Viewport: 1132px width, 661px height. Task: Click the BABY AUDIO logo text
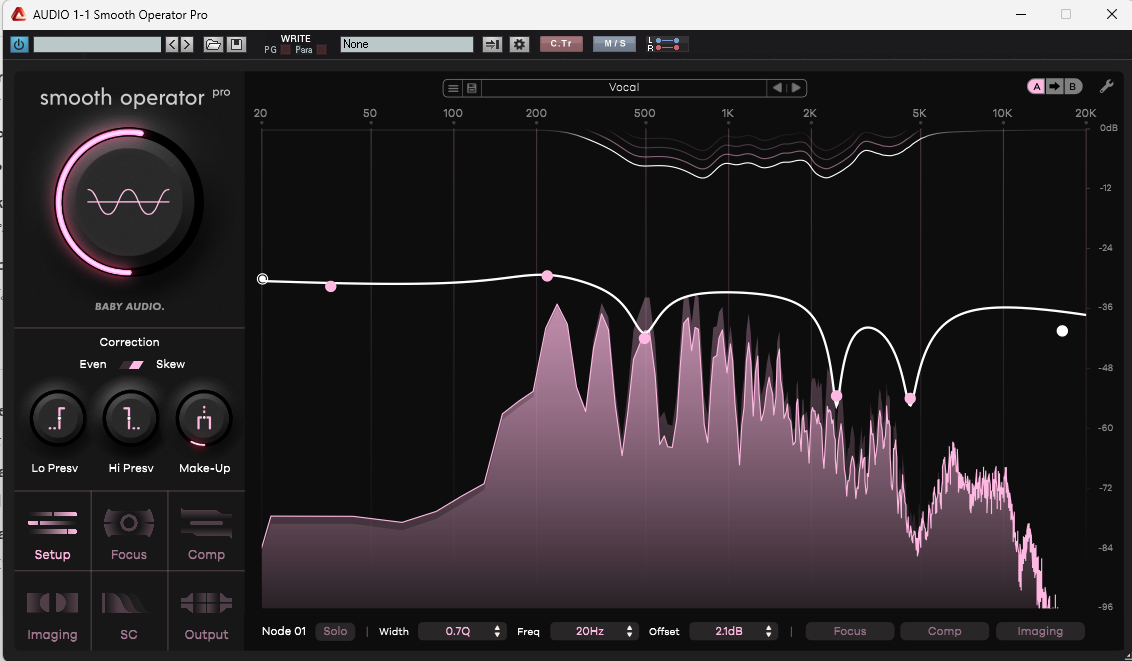click(x=130, y=307)
